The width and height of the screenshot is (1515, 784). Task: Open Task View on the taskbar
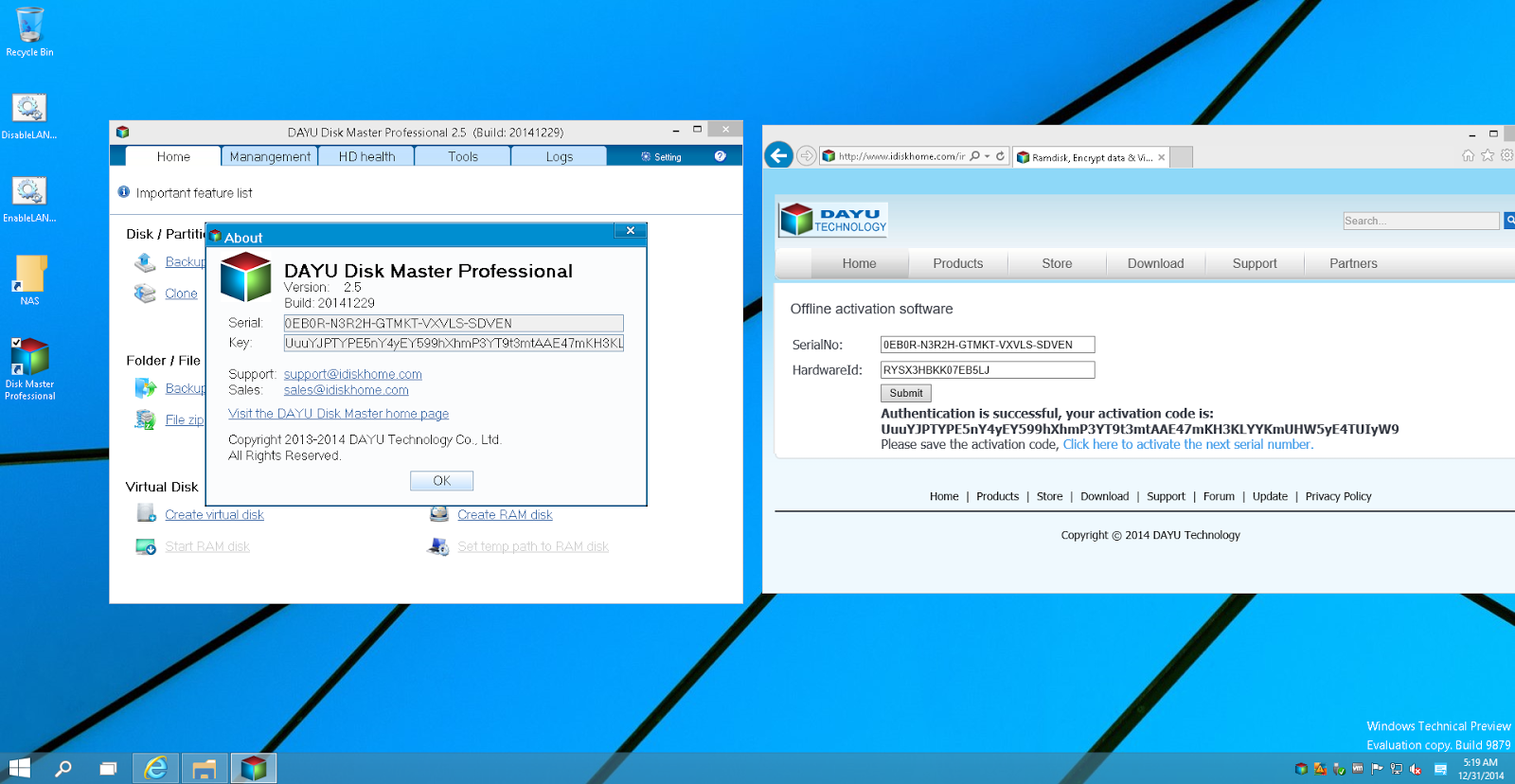(x=108, y=768)
